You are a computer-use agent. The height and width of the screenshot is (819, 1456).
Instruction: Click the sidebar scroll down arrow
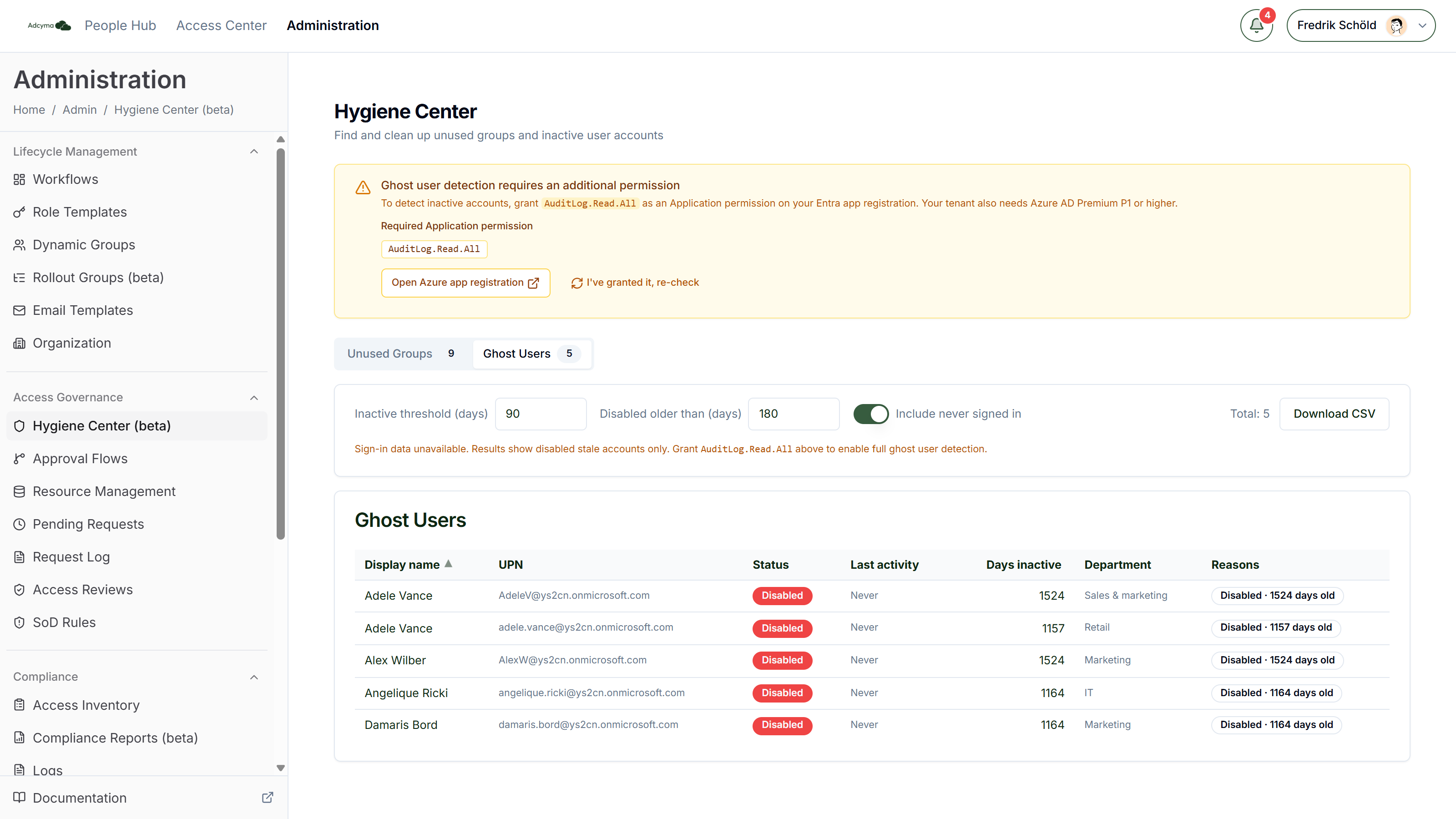click(x=280, y=768)
